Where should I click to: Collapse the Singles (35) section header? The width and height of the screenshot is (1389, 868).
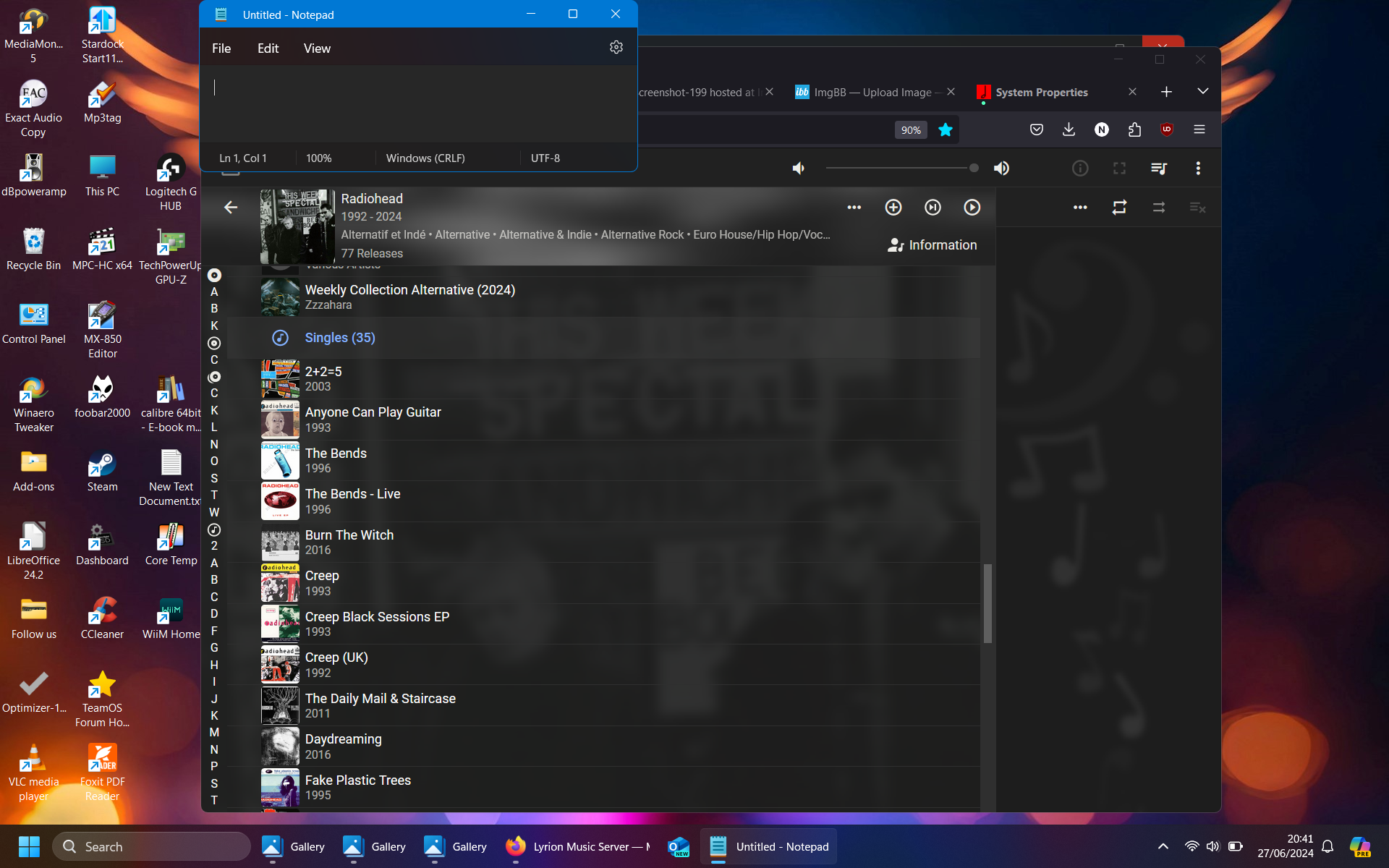[603, 338]
